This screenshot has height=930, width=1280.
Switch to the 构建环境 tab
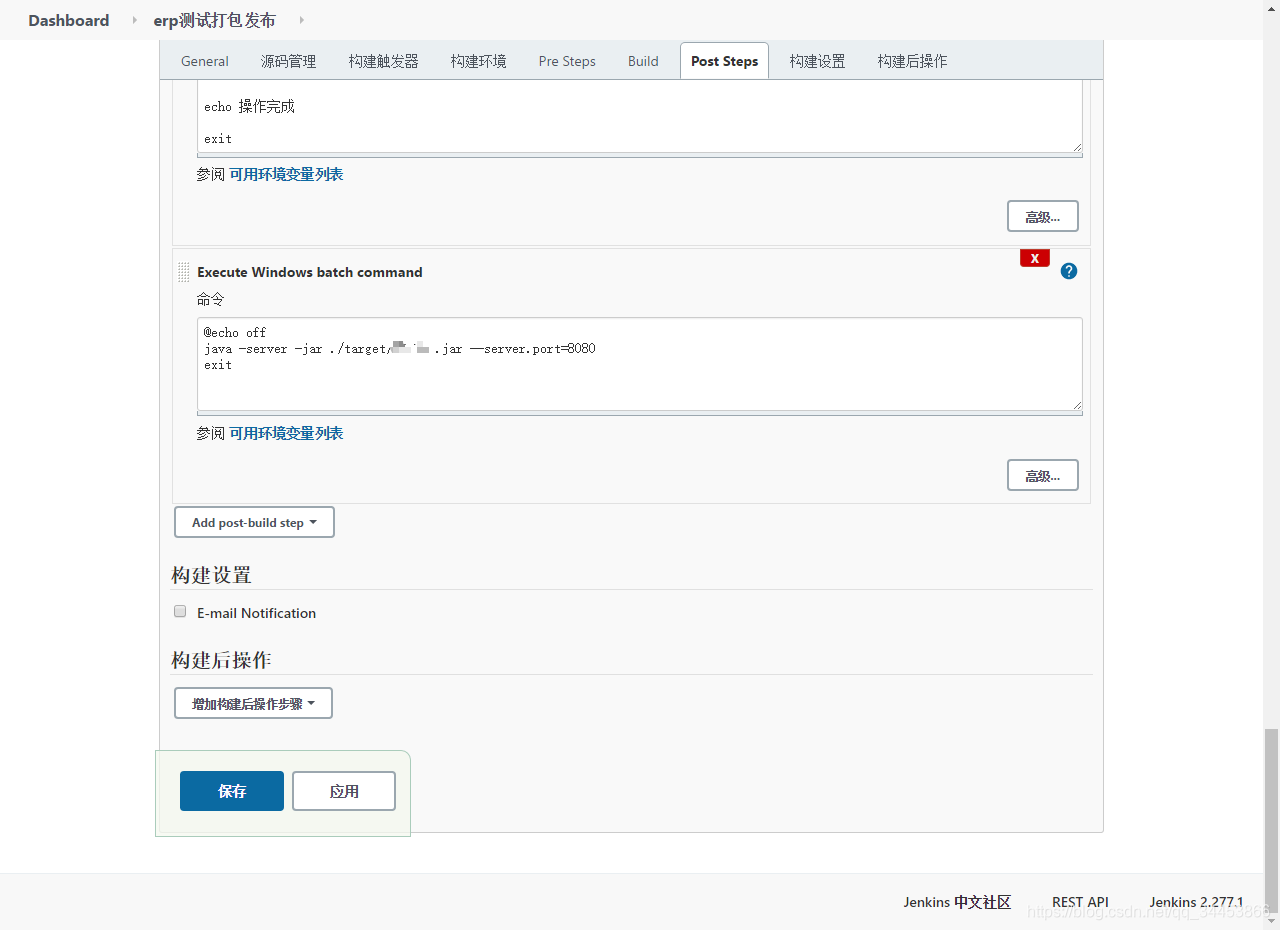[x=479, y=61]
